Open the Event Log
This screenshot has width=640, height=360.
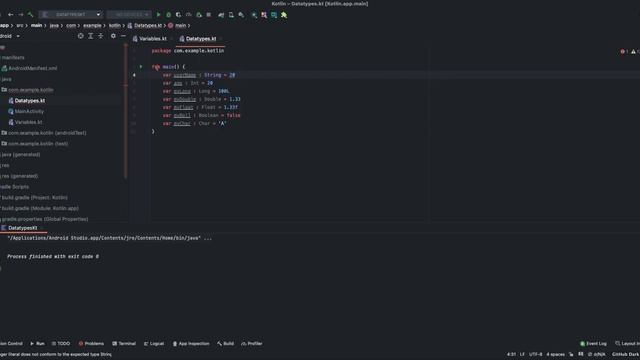click(593, 344)
